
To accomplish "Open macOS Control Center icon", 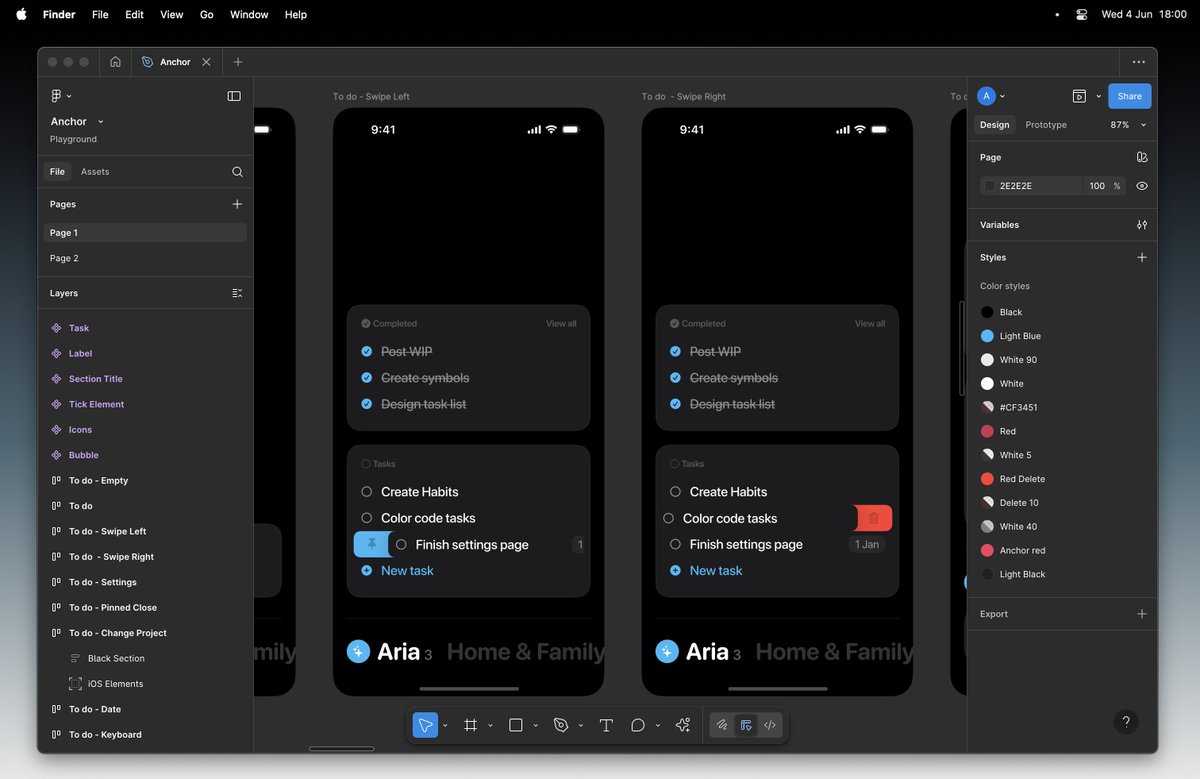I will (1082, 15).
